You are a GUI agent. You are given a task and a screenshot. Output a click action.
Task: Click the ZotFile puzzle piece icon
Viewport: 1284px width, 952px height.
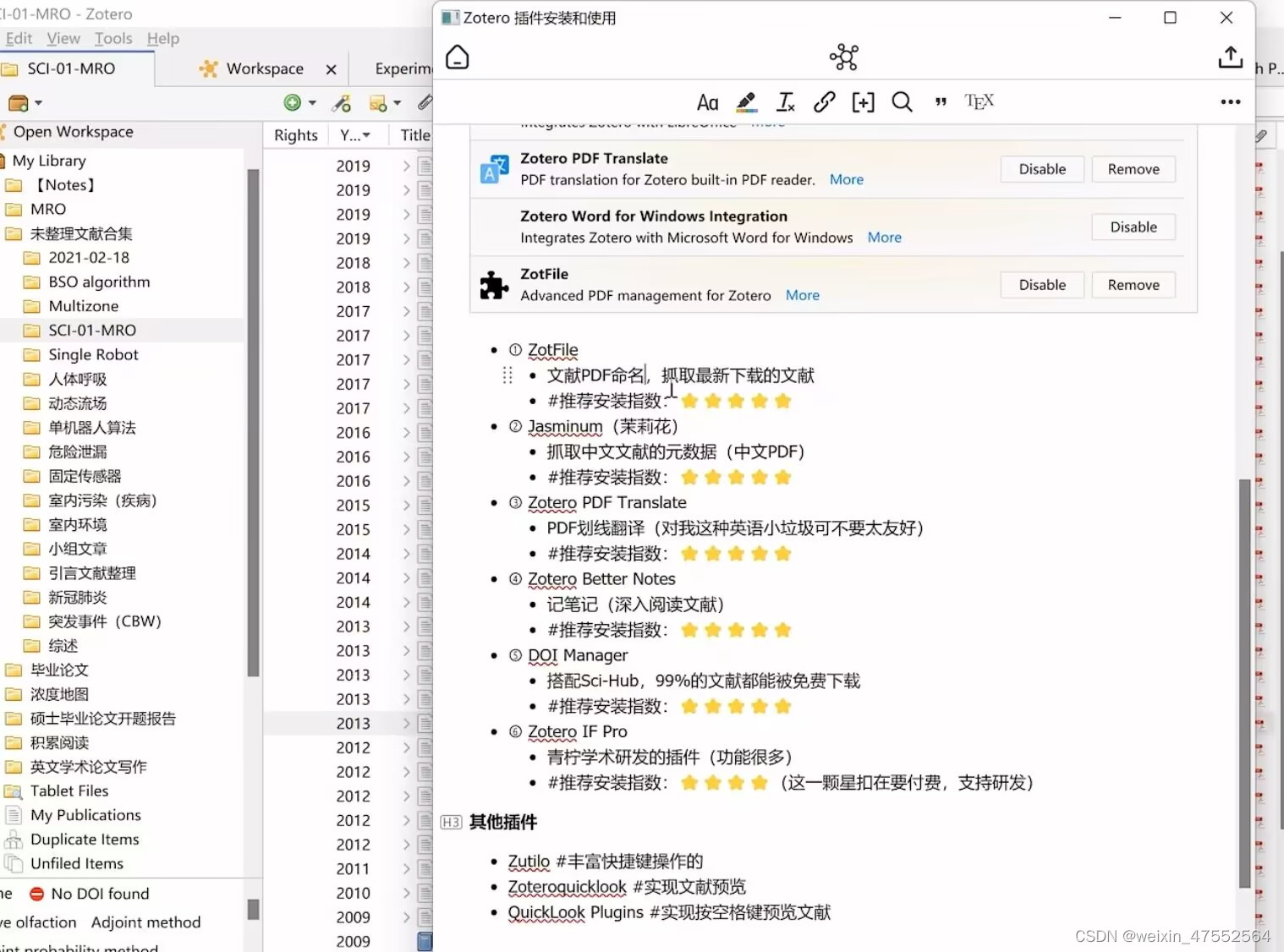(x=494, y=285)
